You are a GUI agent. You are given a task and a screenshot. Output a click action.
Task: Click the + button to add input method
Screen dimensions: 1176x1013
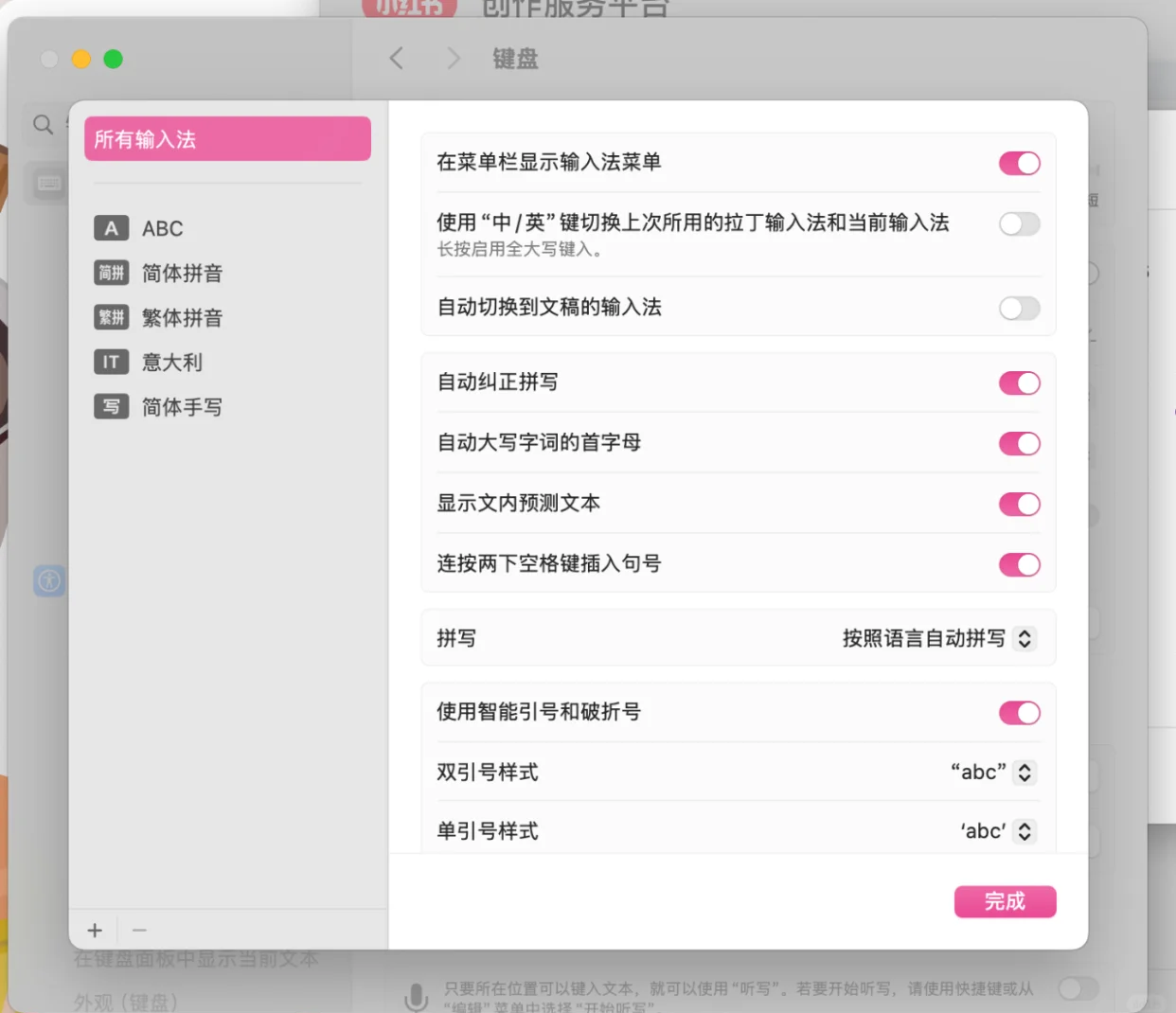95,930
